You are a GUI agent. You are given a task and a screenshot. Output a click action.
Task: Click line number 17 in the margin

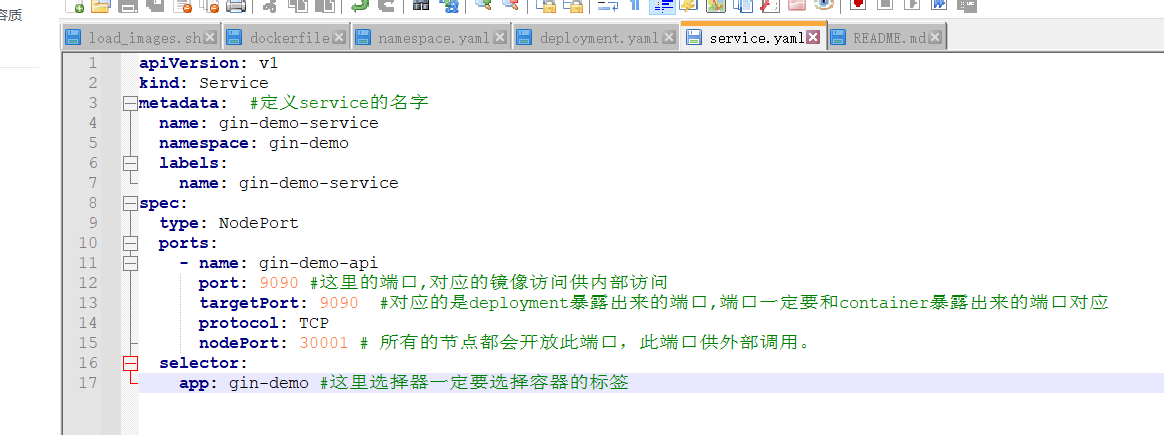[x=88, y=383]
